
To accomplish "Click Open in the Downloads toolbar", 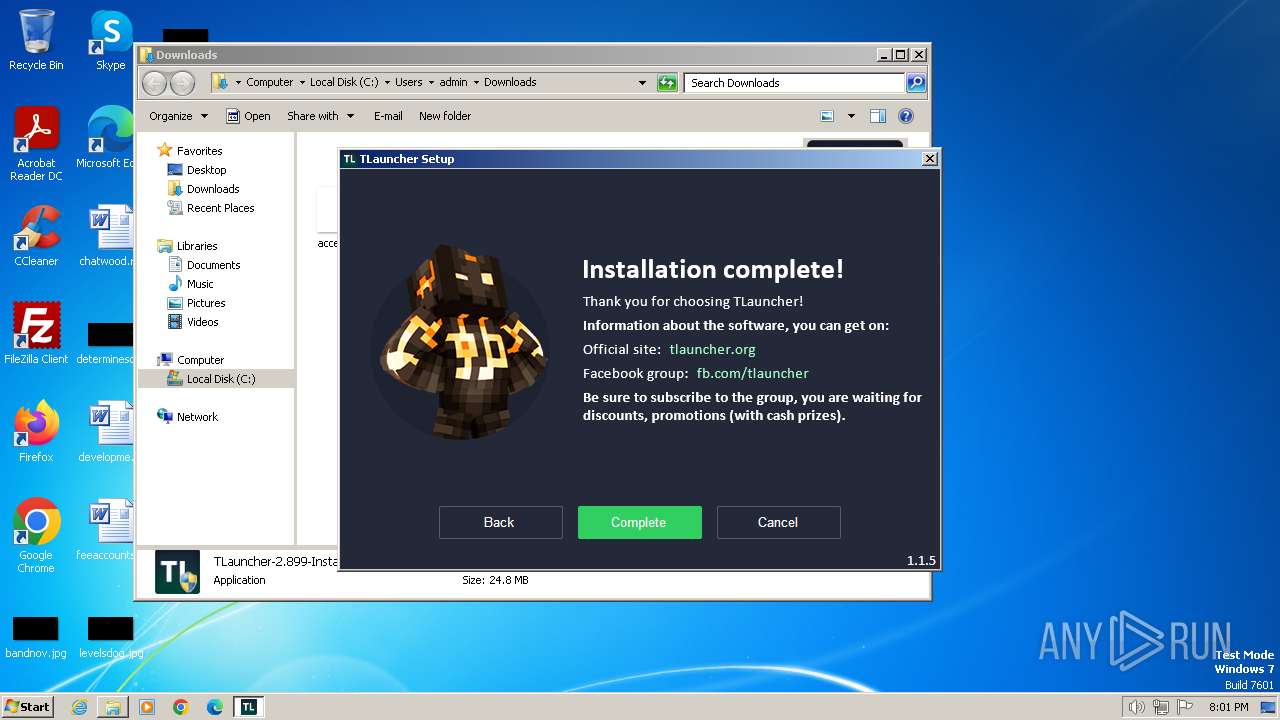I will click(248, 116).
